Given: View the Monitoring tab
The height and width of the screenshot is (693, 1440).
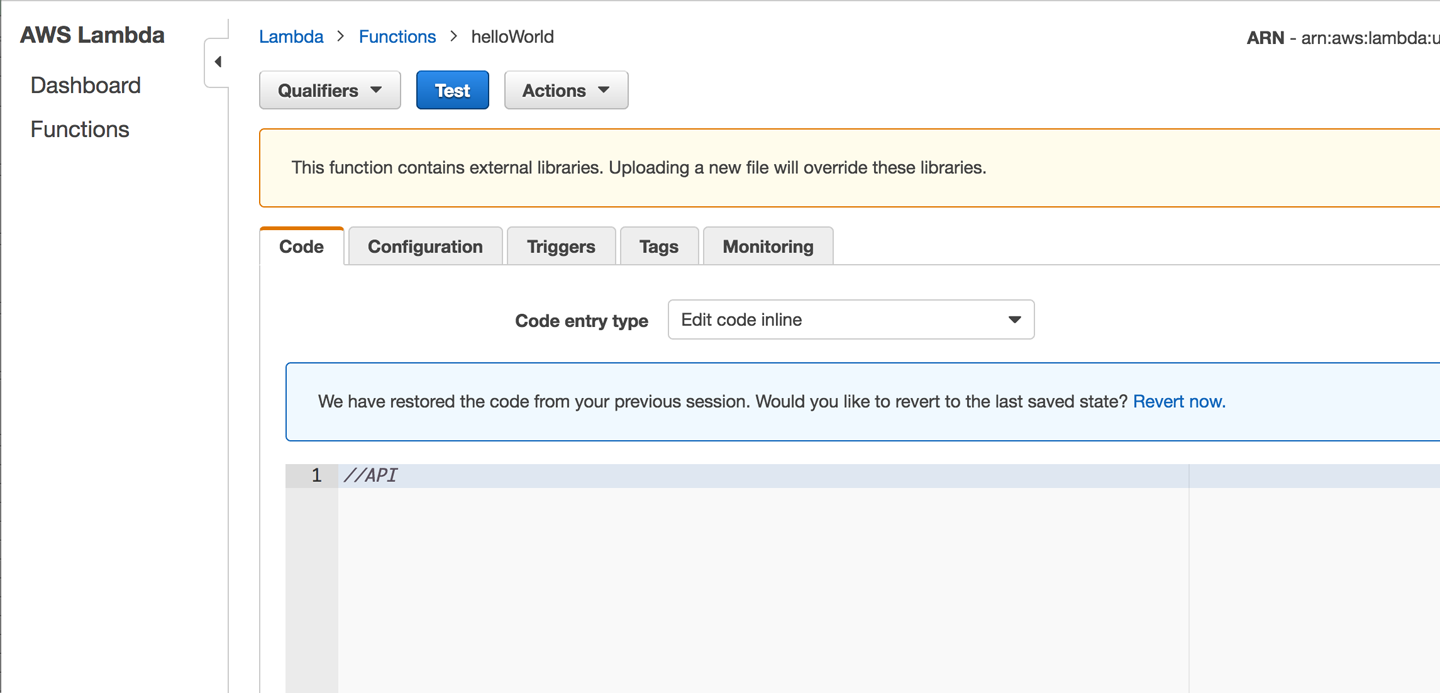Looking at the screenshot, I should click(x=768, y=247).
